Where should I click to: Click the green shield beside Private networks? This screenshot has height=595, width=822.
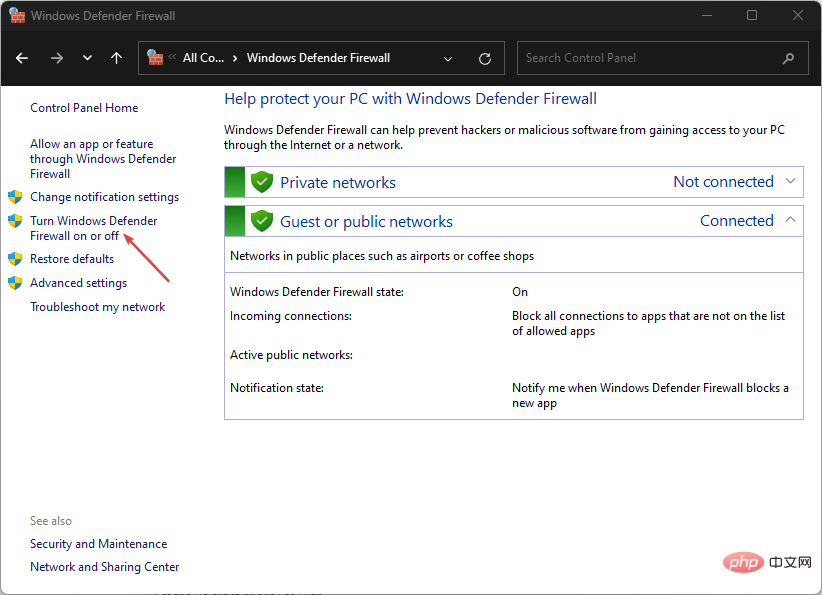(262, 182)
